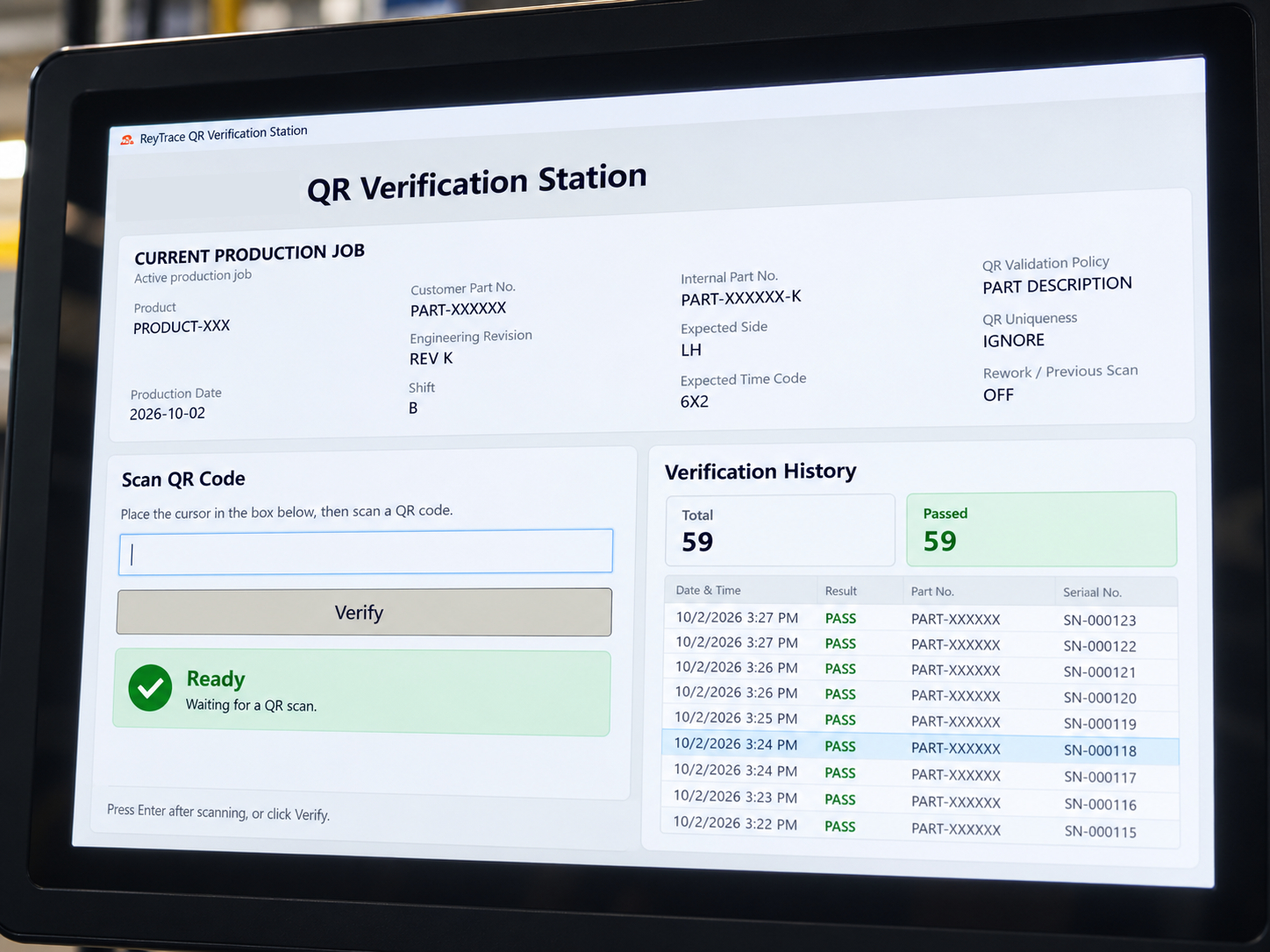
Task: Select the Total 59 summary card
Action: (780, 530)
